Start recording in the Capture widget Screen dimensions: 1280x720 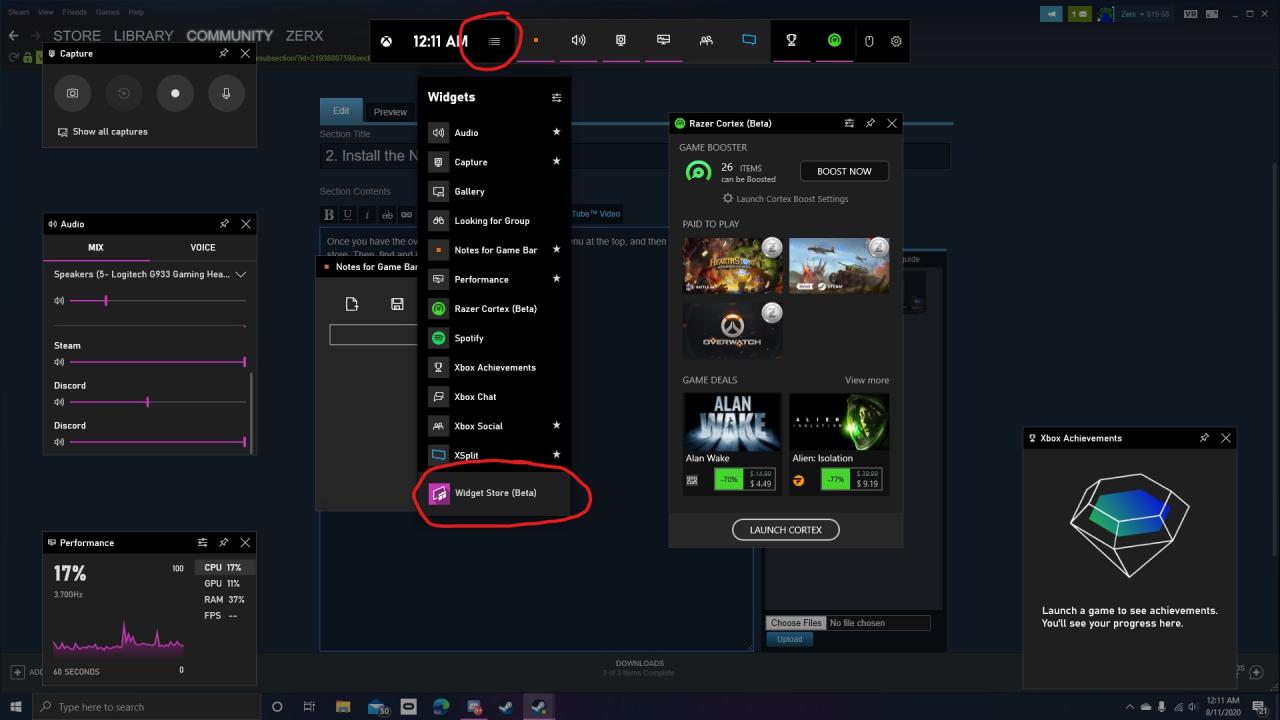coord(175,93)
